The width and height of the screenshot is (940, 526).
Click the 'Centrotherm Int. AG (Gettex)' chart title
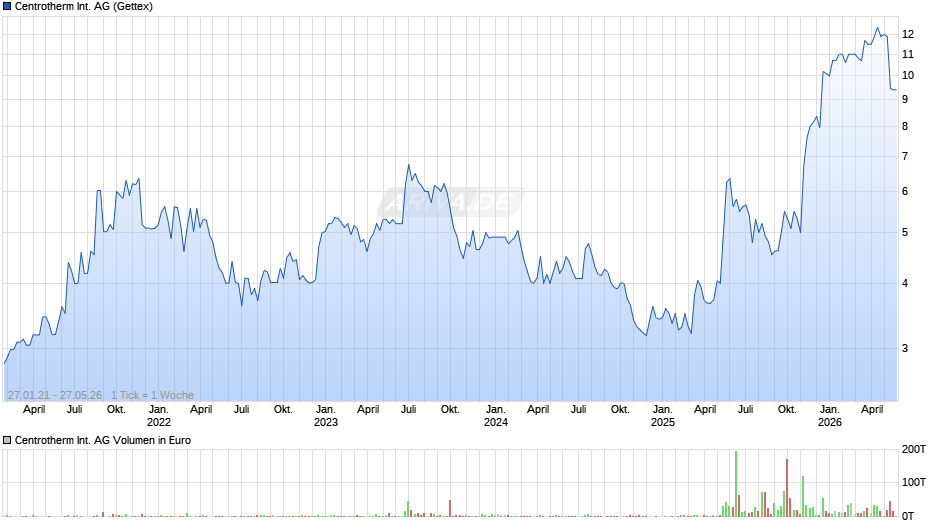coord(84,7)
